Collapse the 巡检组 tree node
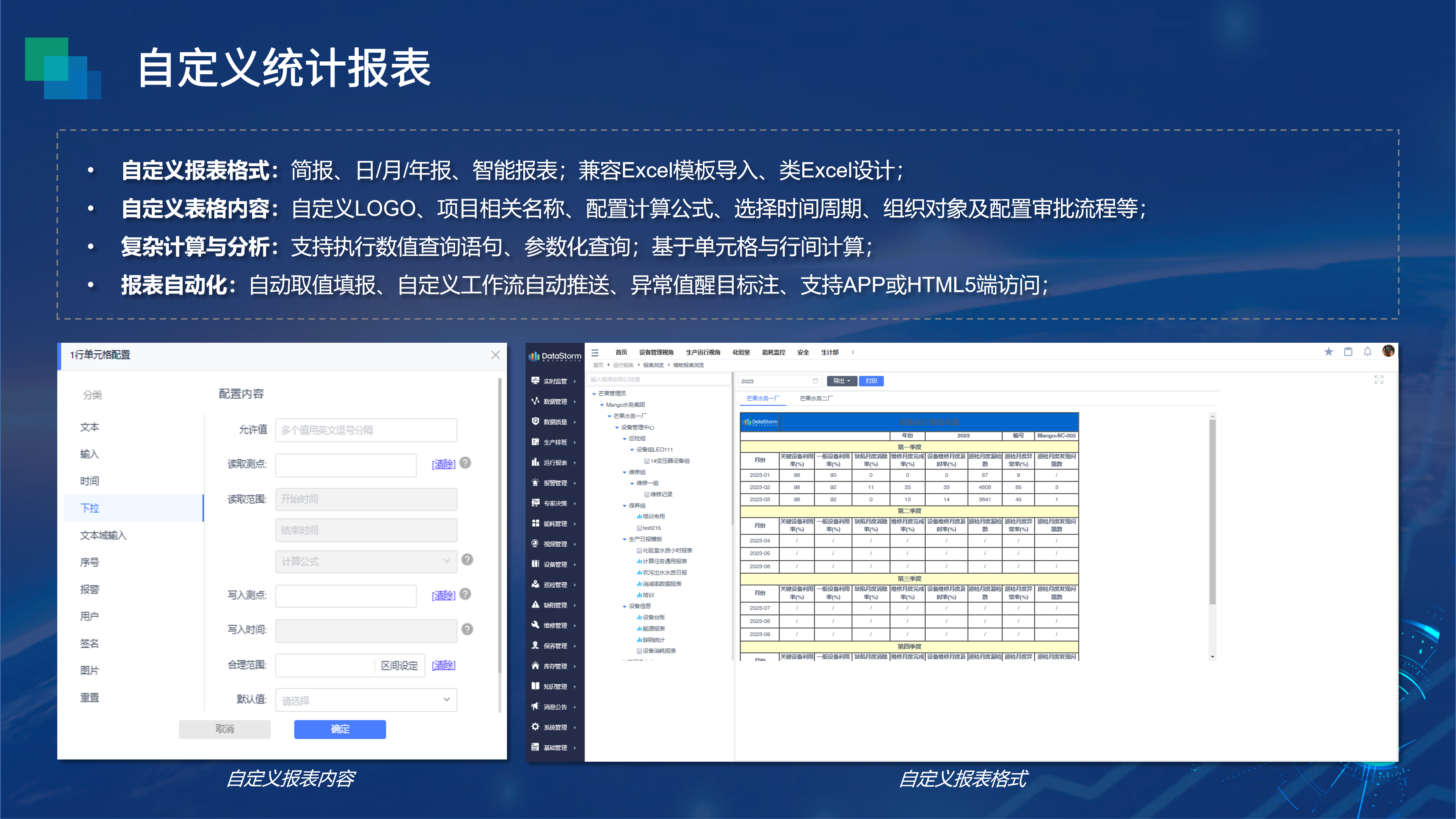 click(x=624, y=439)
